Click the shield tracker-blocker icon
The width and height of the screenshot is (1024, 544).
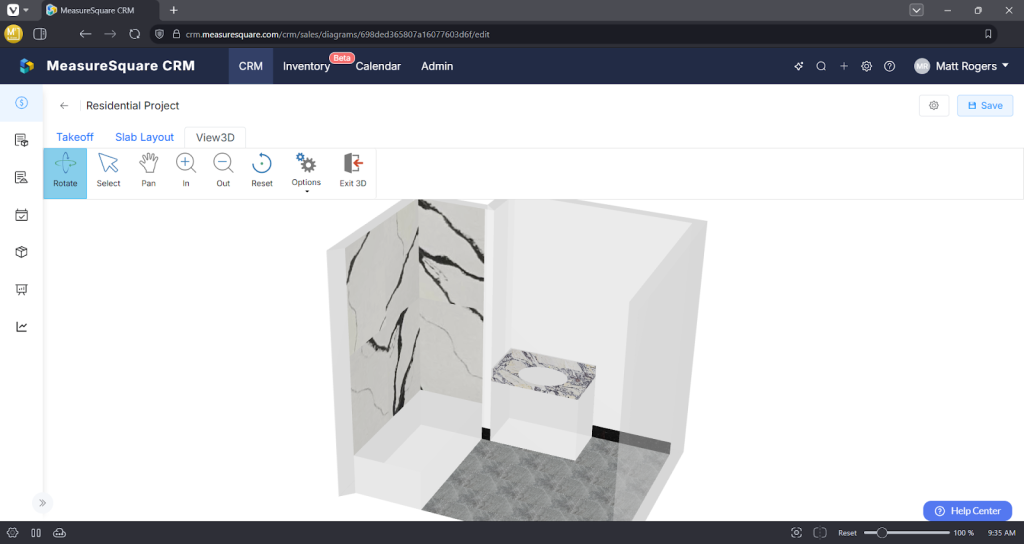159,34
